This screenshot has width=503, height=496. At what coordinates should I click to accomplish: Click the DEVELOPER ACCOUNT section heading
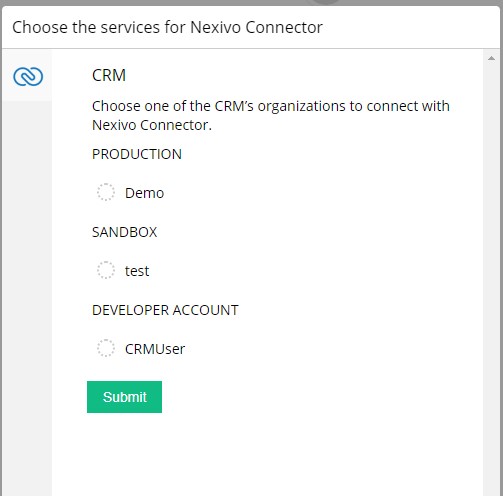pyautogui.click(x=165, y=310)
